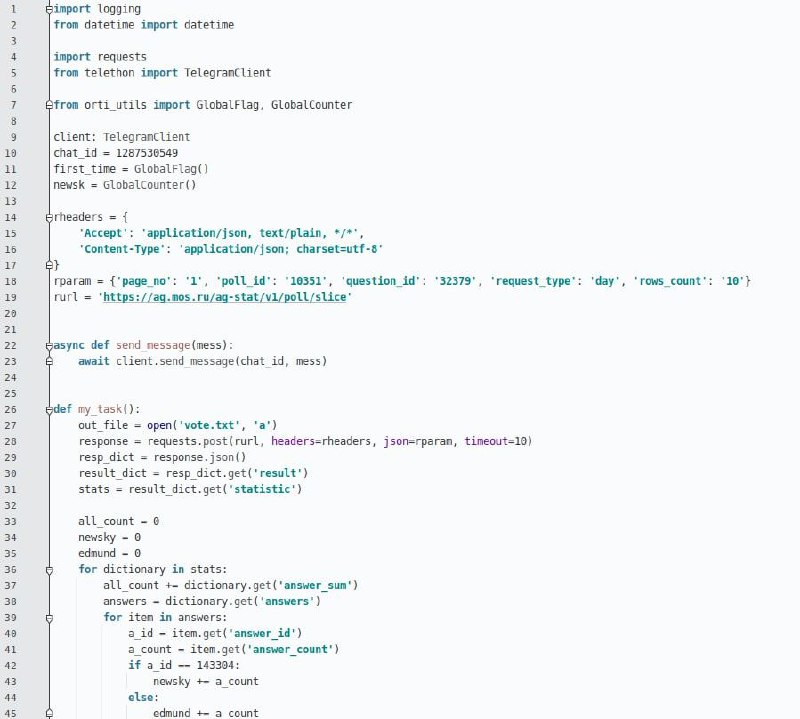Screen dimensions: 800x719
Task: Click the 'answers' string on line 38
Action: [x=287, y=602]
